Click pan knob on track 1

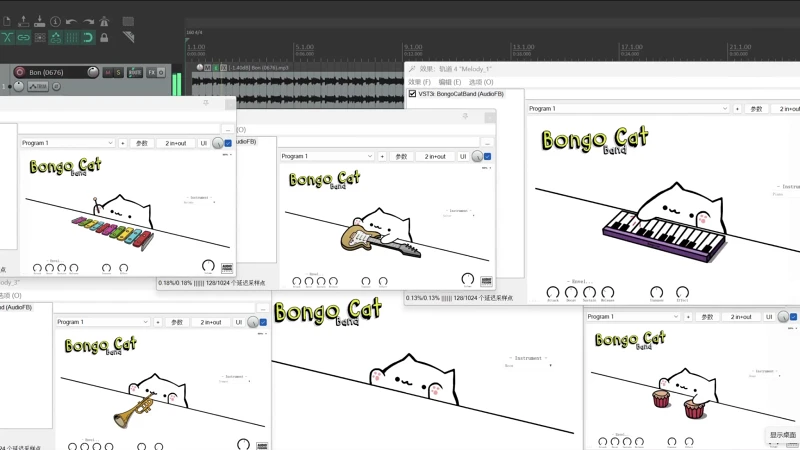[x=18, y=87]
